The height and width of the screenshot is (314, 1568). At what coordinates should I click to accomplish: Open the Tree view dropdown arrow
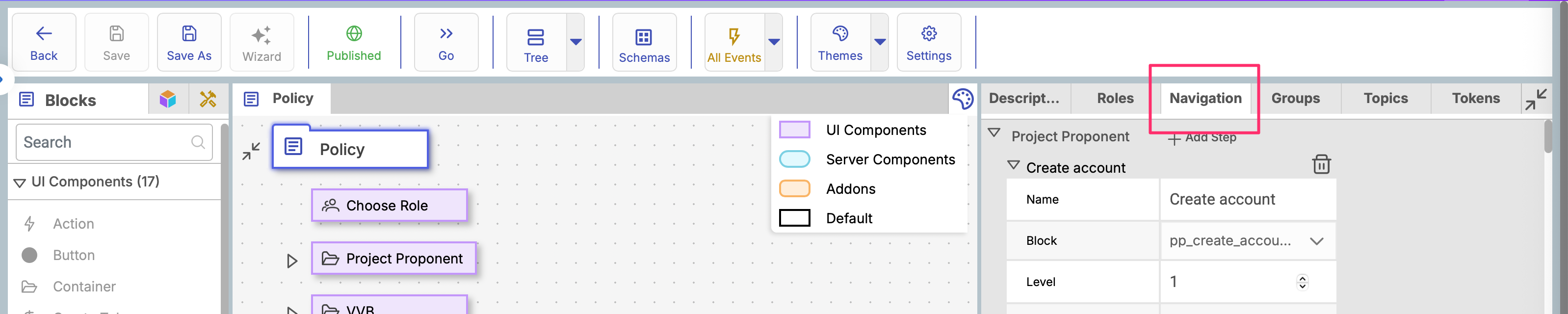pos(575,42)
